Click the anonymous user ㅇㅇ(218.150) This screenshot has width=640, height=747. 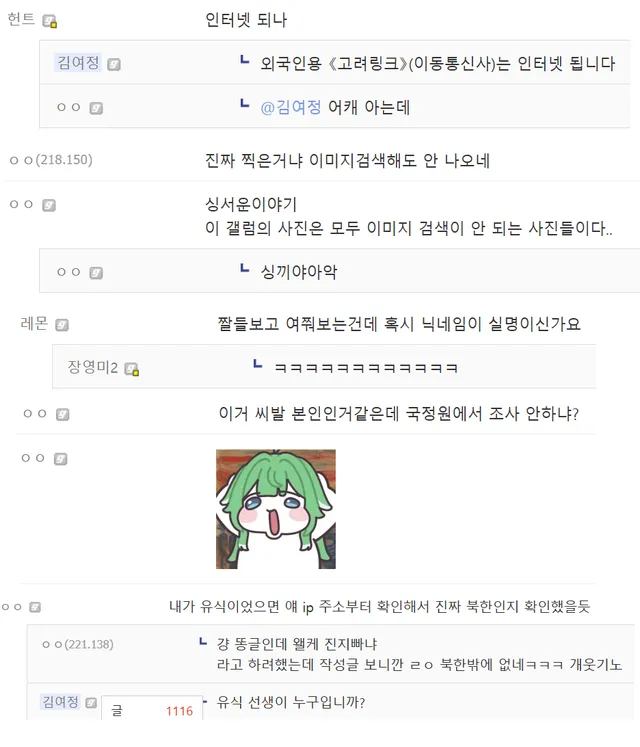(x=51, y=160)
